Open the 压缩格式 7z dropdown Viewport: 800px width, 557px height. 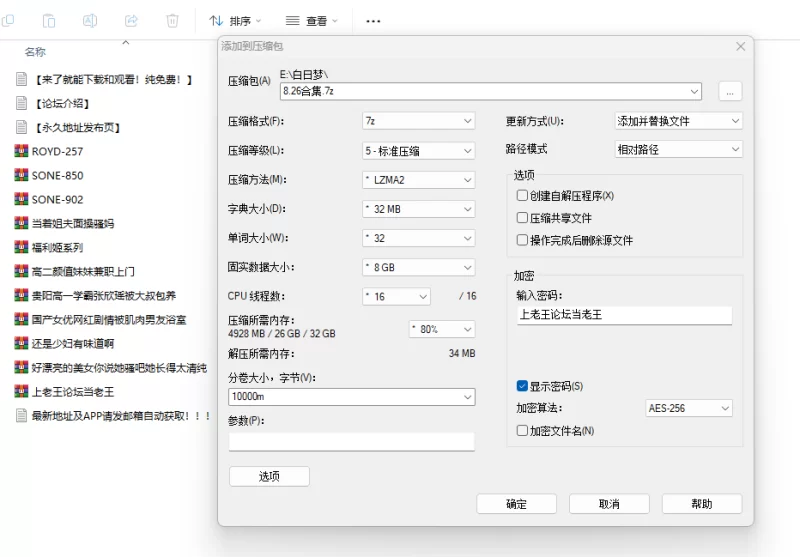pyautogui.click(x=418, y=121)
